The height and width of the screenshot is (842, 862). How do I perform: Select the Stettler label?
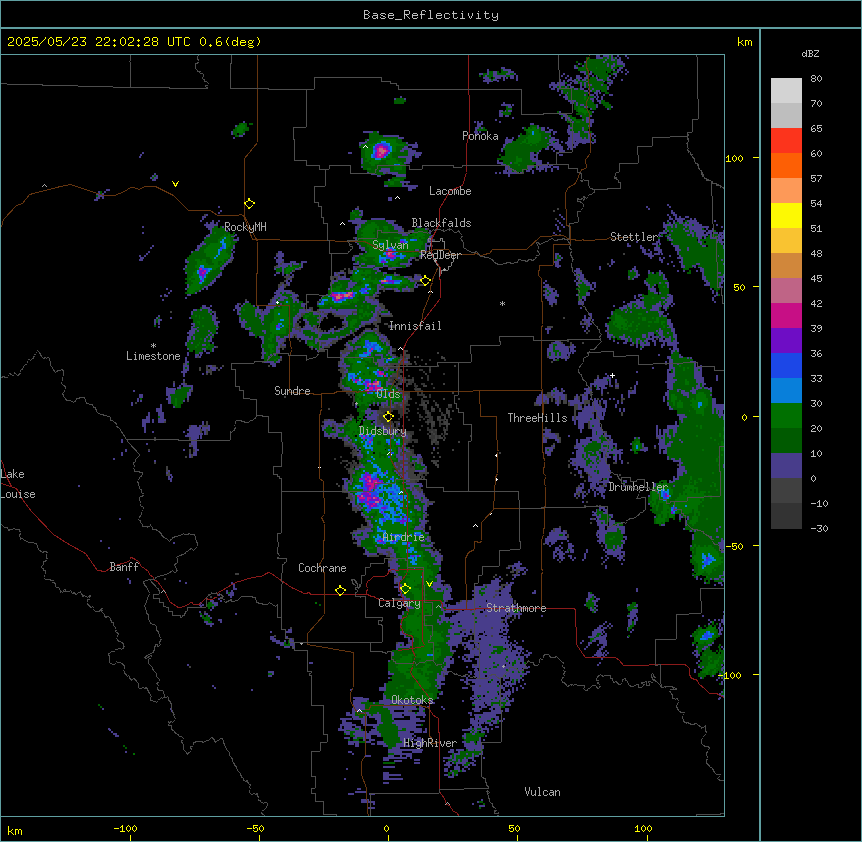(633, 237)
